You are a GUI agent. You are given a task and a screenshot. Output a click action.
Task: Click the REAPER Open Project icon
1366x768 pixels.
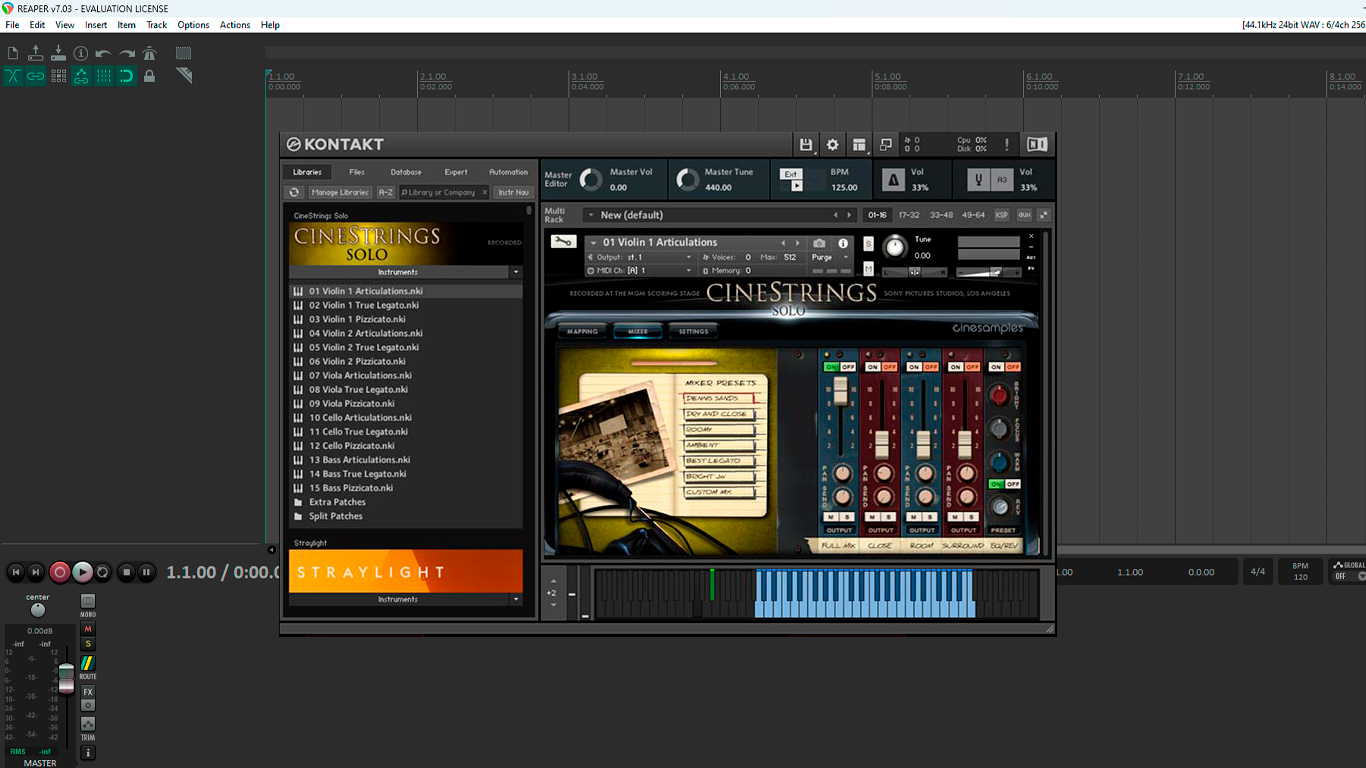36,53
